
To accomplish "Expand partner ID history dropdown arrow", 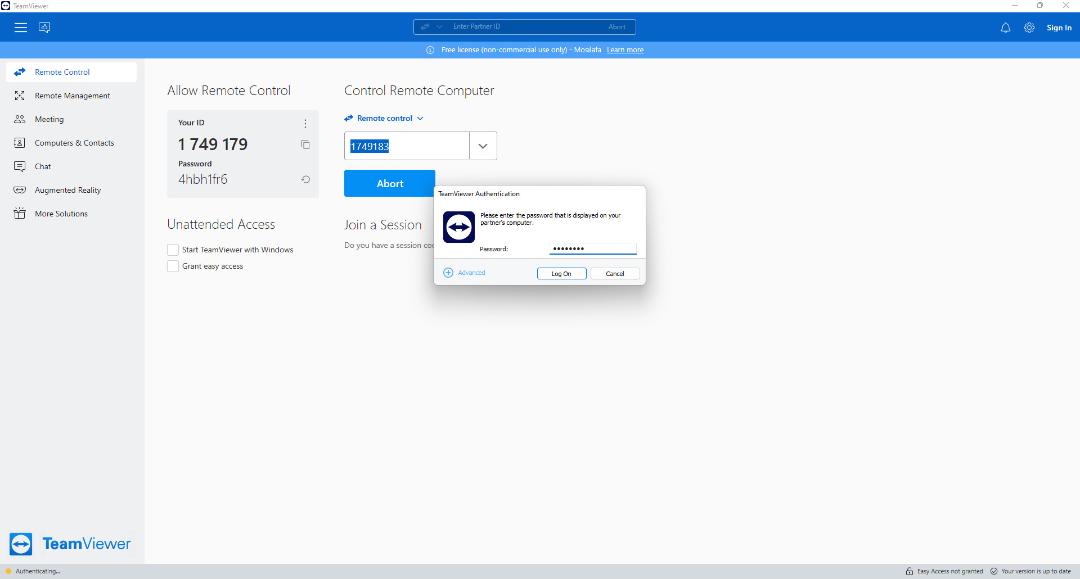I will point(483,146).
